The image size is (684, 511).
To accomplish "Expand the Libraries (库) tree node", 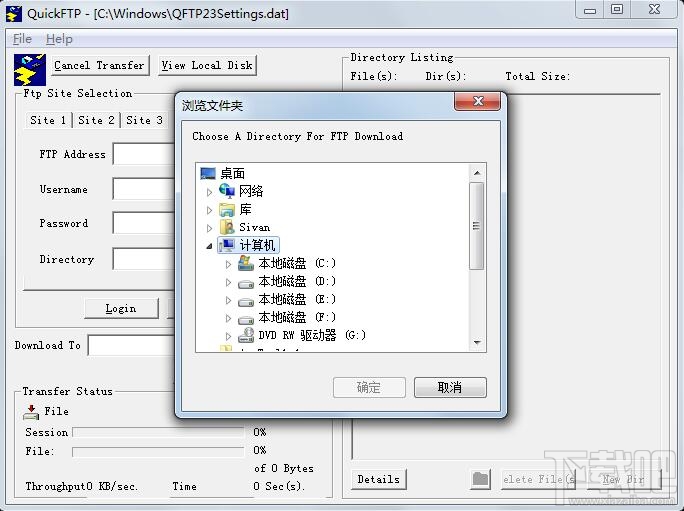I will (209, 210).
